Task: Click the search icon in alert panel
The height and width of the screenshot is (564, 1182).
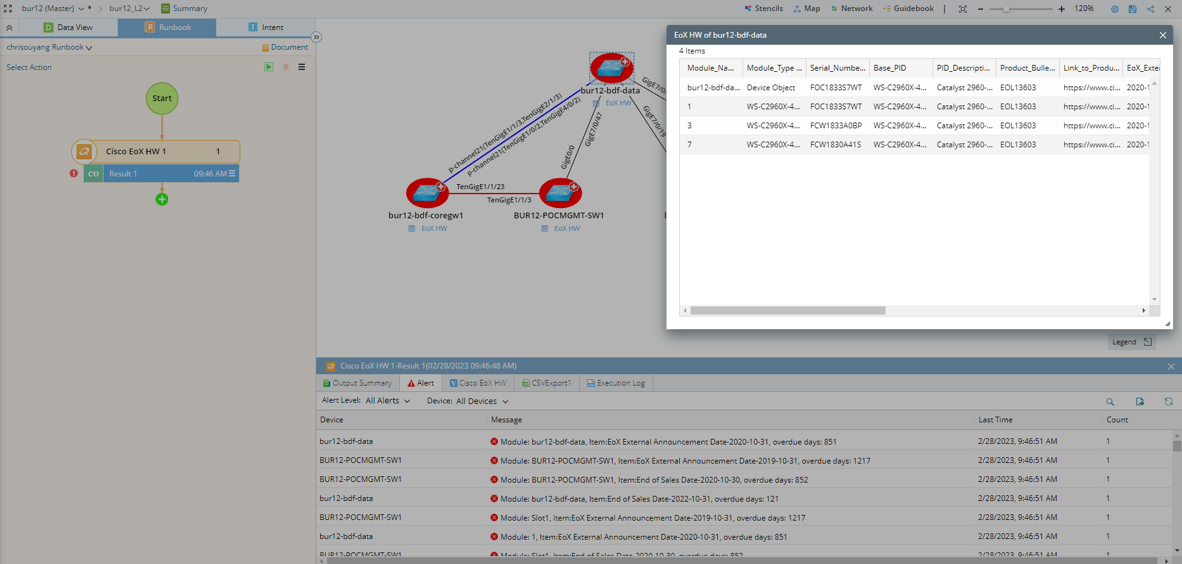Action: click(x=1110, y=402)
